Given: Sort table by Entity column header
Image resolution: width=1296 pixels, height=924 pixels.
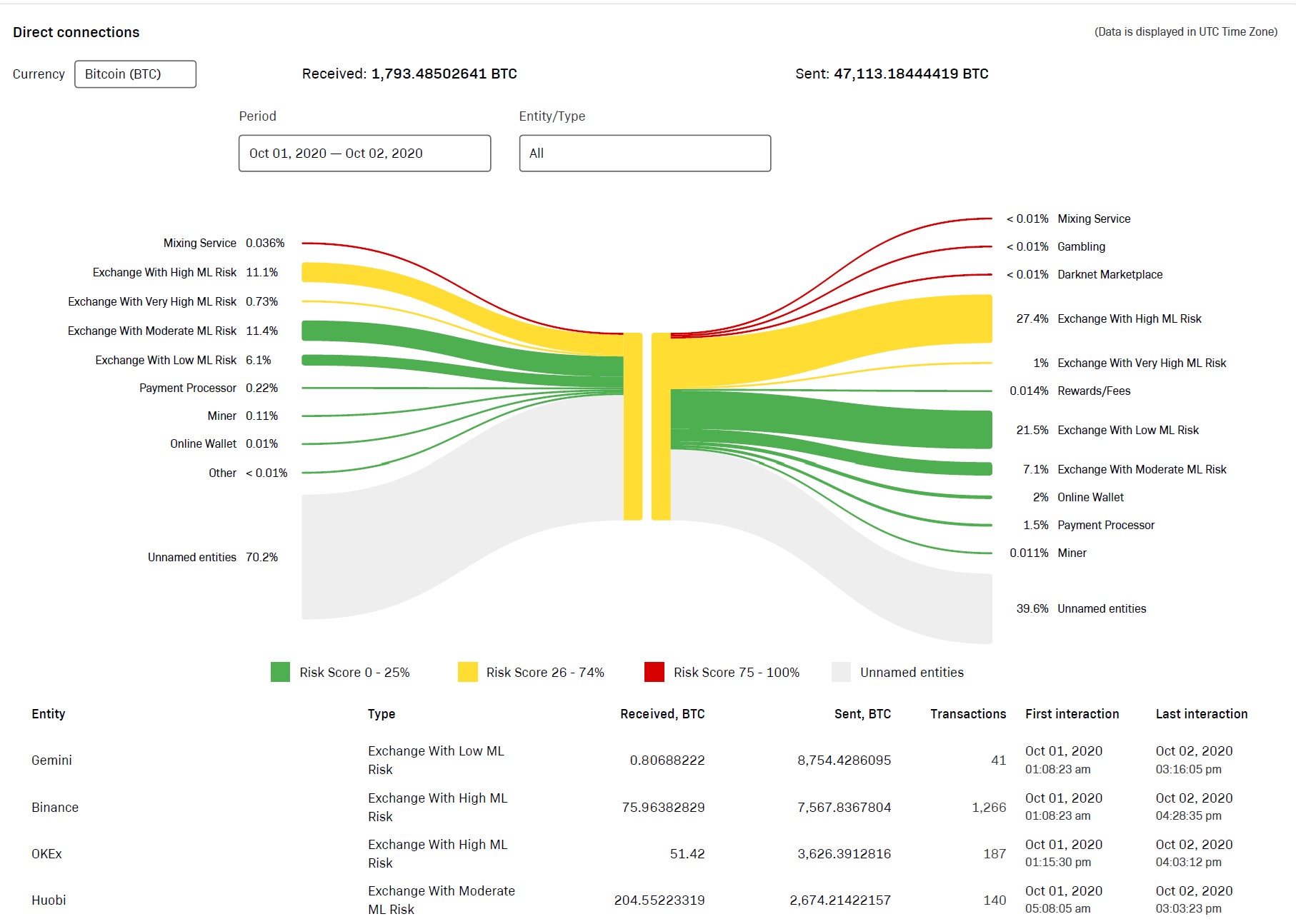Looking at the screenshot, I should [48, 713].
